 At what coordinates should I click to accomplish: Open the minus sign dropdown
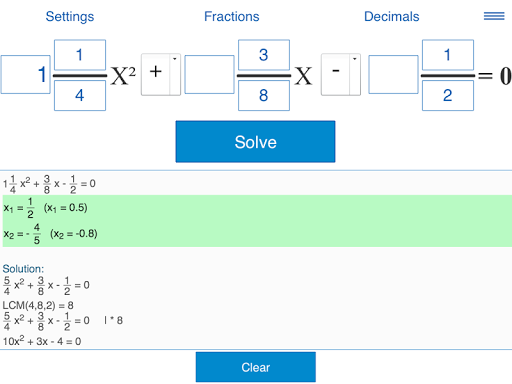coord(341,74)
